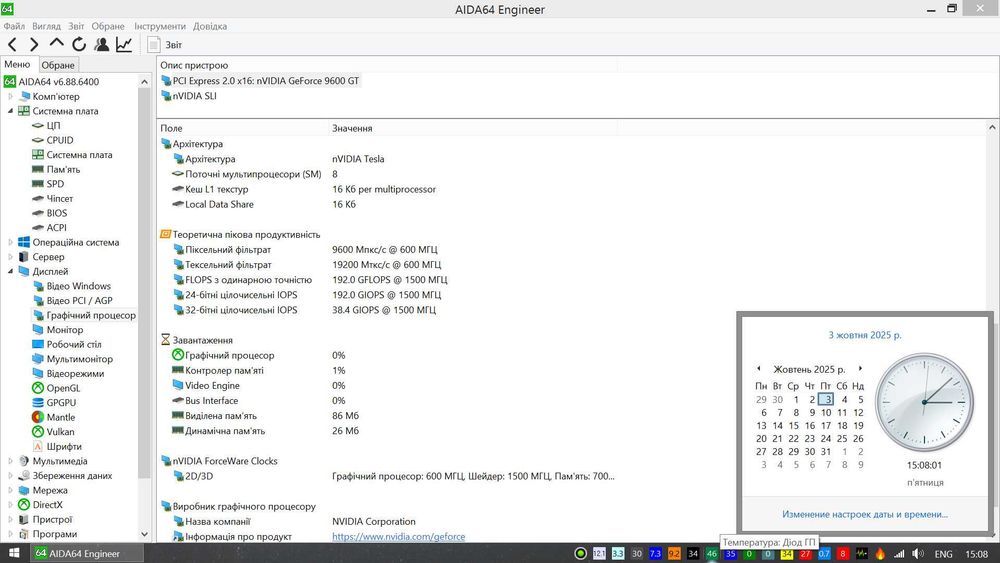Click the network signal tray icon
Image resolution: width=1000 pixels, height=563 pixels.
tap(899, 553)
